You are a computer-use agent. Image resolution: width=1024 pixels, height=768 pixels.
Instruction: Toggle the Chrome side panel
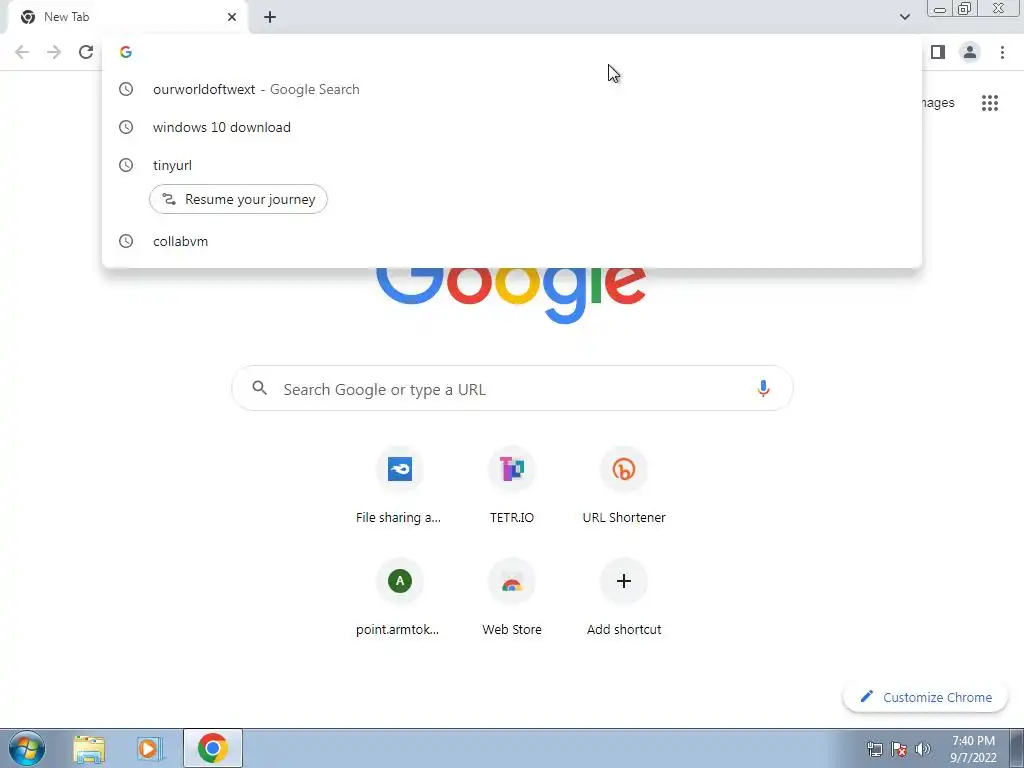point(938,52)
